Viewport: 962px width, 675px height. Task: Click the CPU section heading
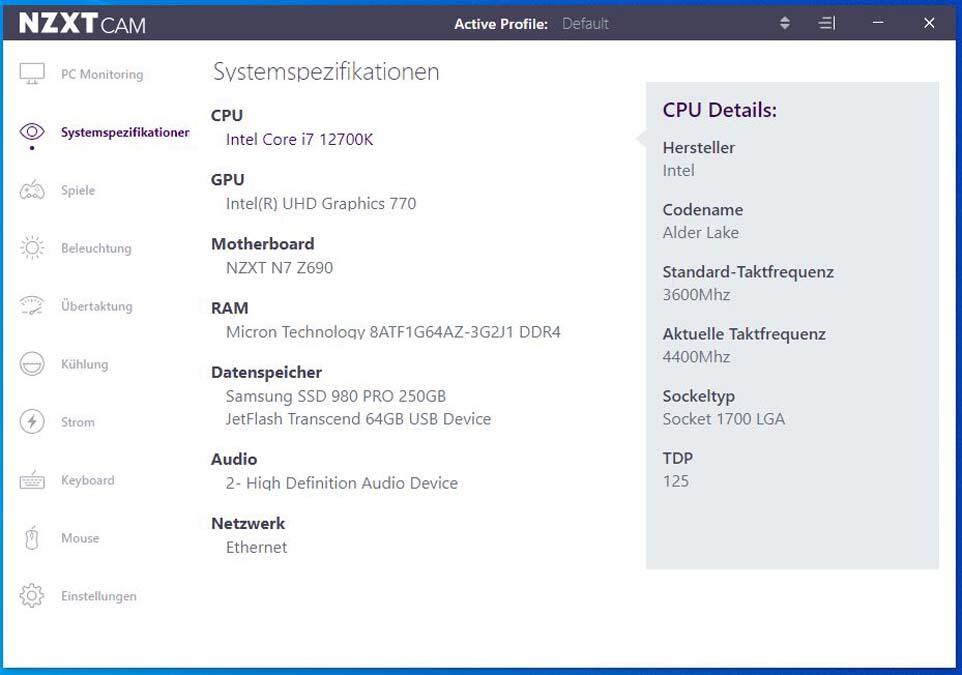coord(227,115)
